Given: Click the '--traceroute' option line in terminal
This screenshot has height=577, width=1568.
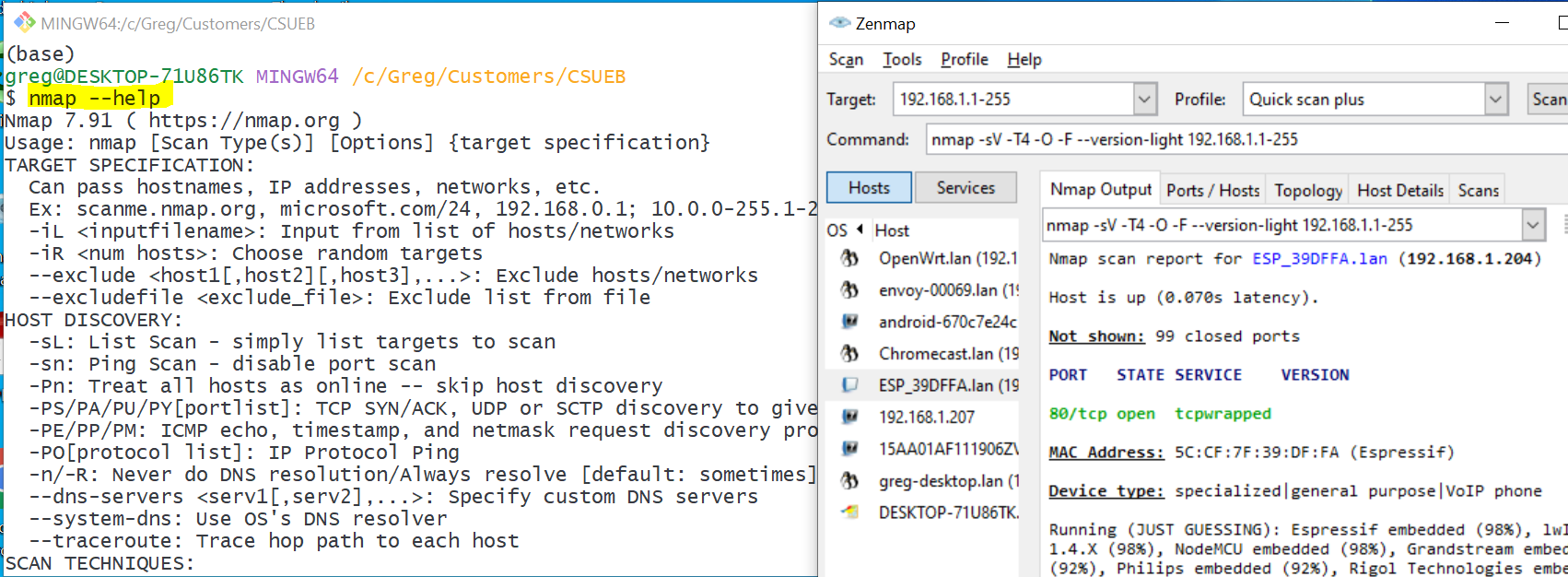Looking at the screenshot, I should (274, 541).
